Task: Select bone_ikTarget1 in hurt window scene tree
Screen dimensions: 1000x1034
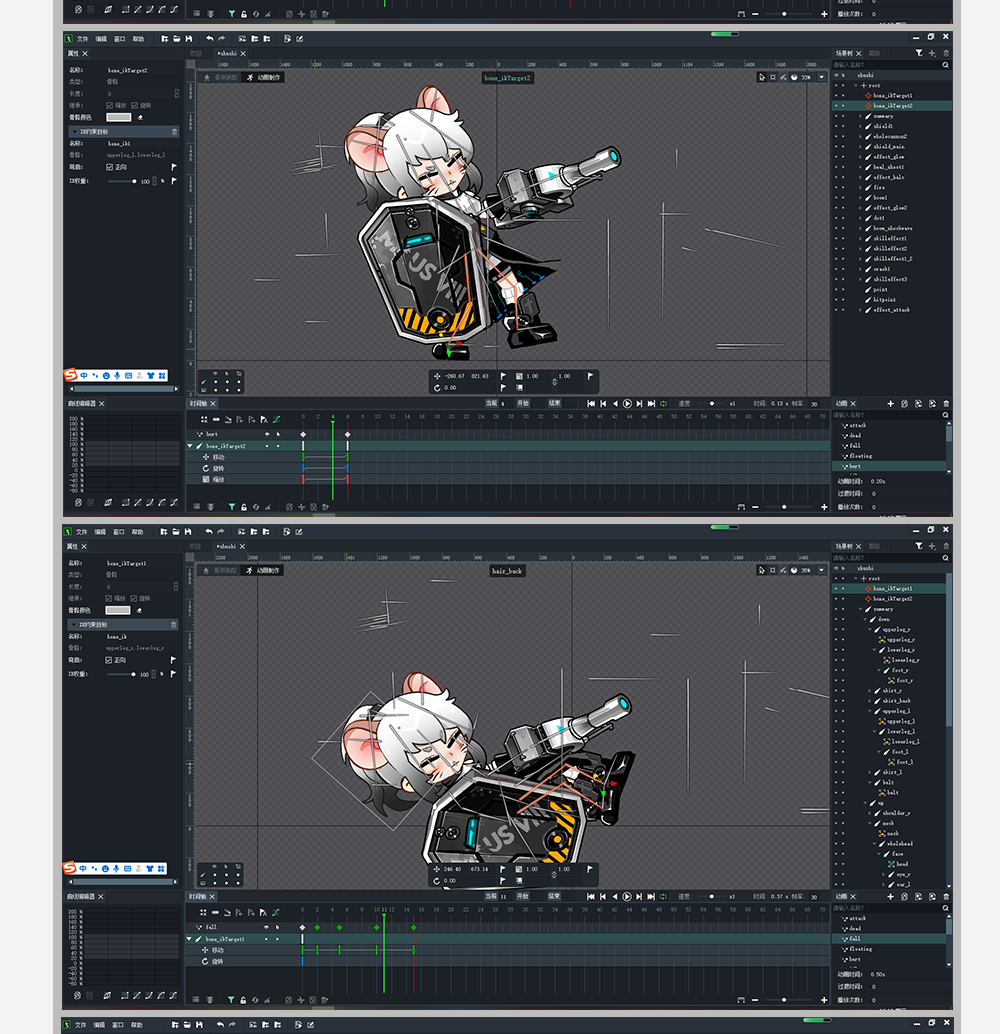Action: (x=892, y=96)
